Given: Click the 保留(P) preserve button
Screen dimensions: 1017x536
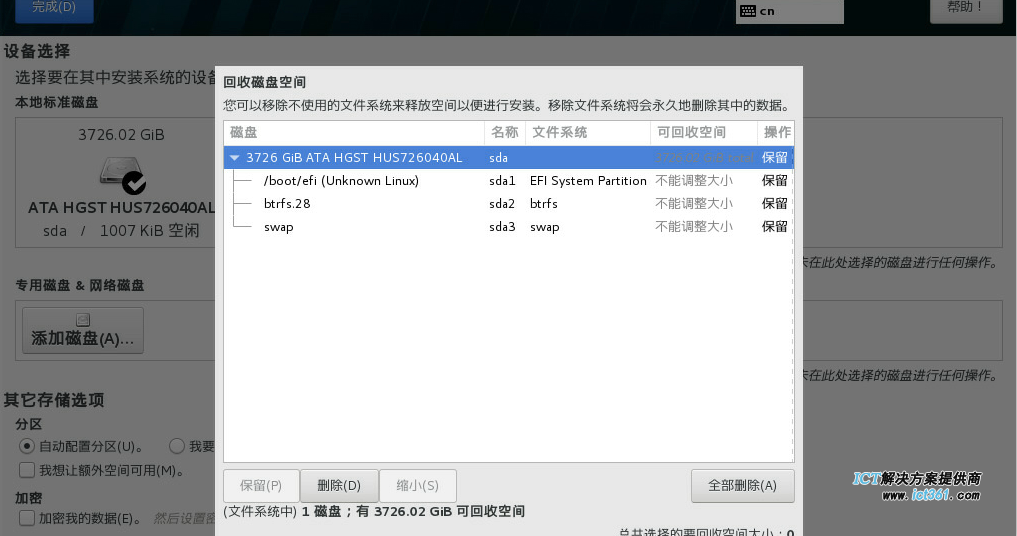Looking at the screenshot, I should coord(261,486).
